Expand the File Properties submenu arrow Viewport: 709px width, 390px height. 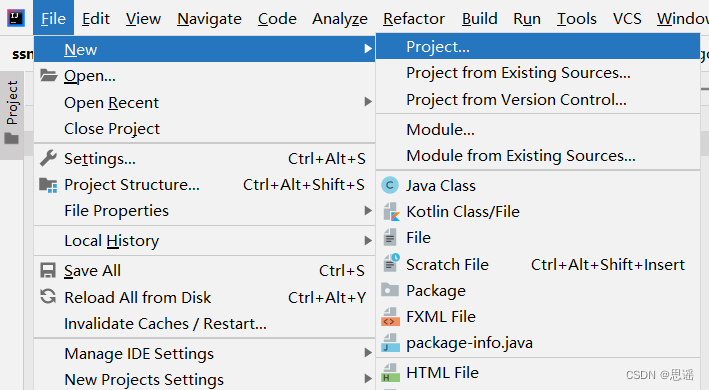pyautogui.click(x=368, y=211)
